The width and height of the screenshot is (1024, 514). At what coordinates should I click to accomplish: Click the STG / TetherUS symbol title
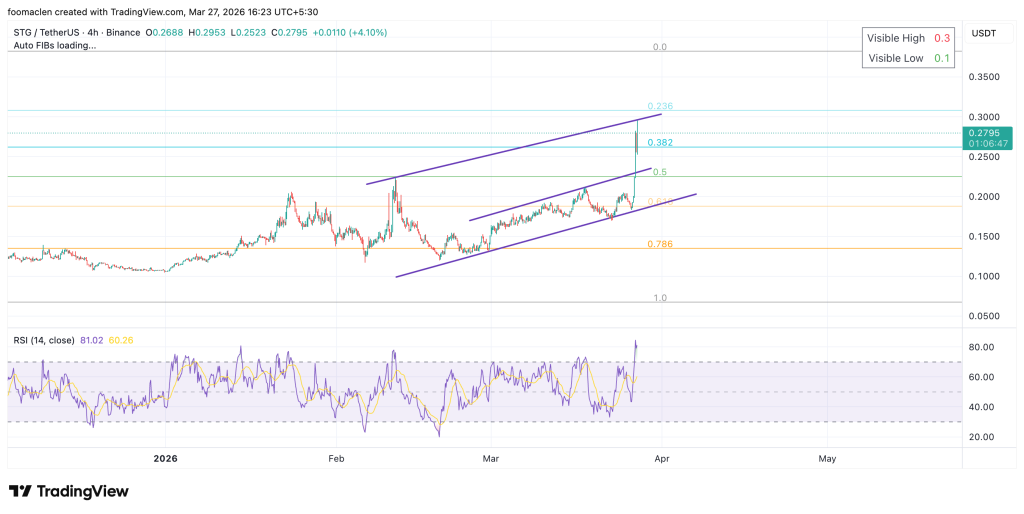48,32
